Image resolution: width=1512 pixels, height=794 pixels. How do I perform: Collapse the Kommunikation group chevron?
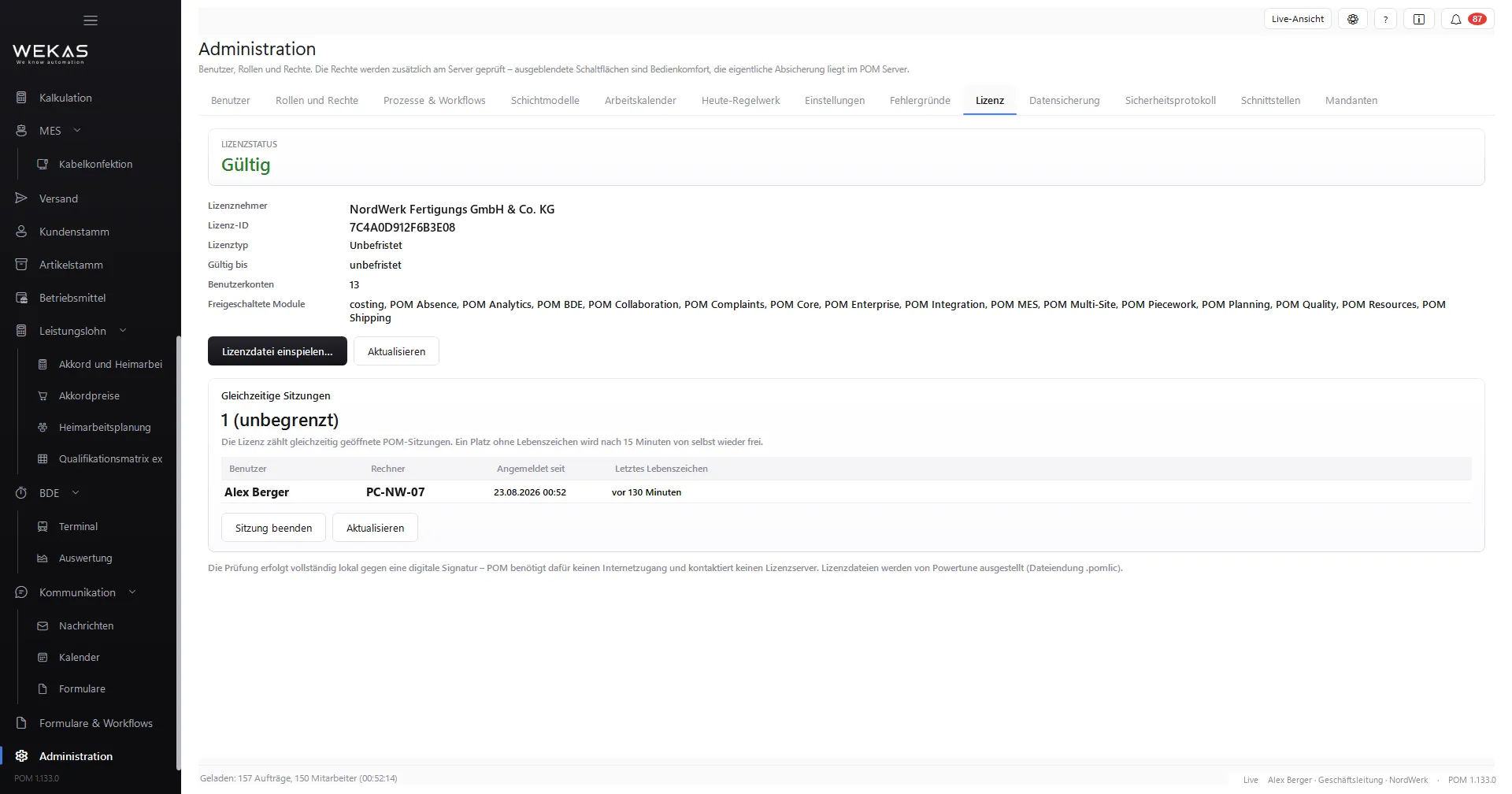132,592
